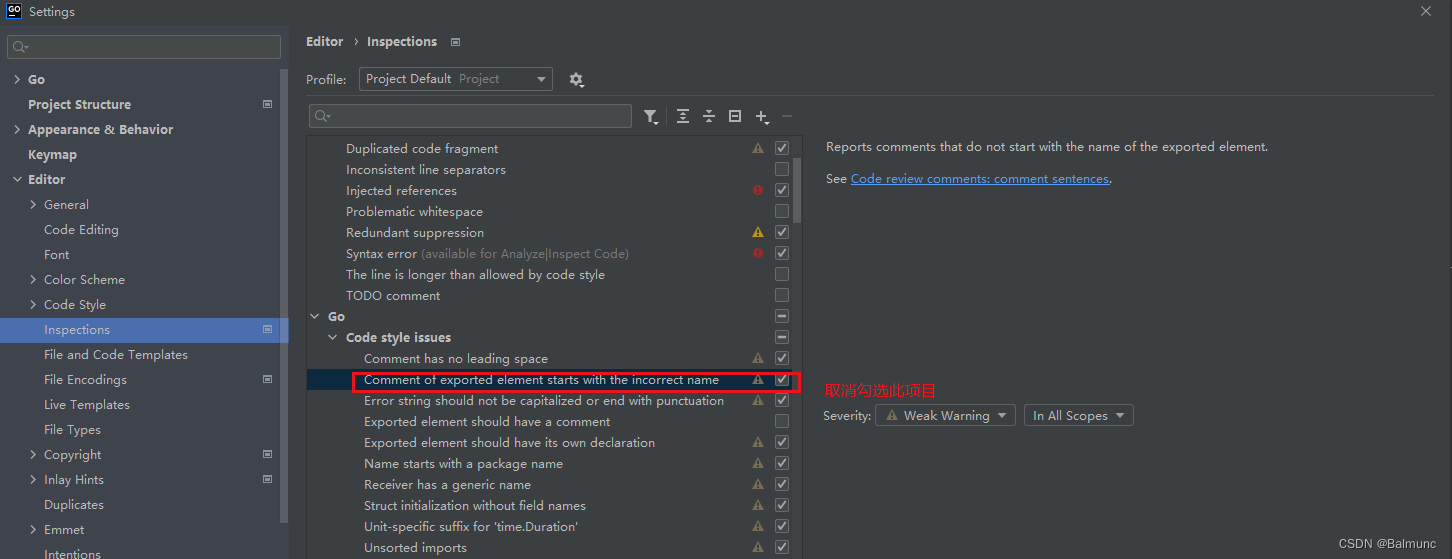Image resolution: width=1452 pixels, height=559 pixels.
Task: Expand Appearance & Behavior section
Action: 17,129
